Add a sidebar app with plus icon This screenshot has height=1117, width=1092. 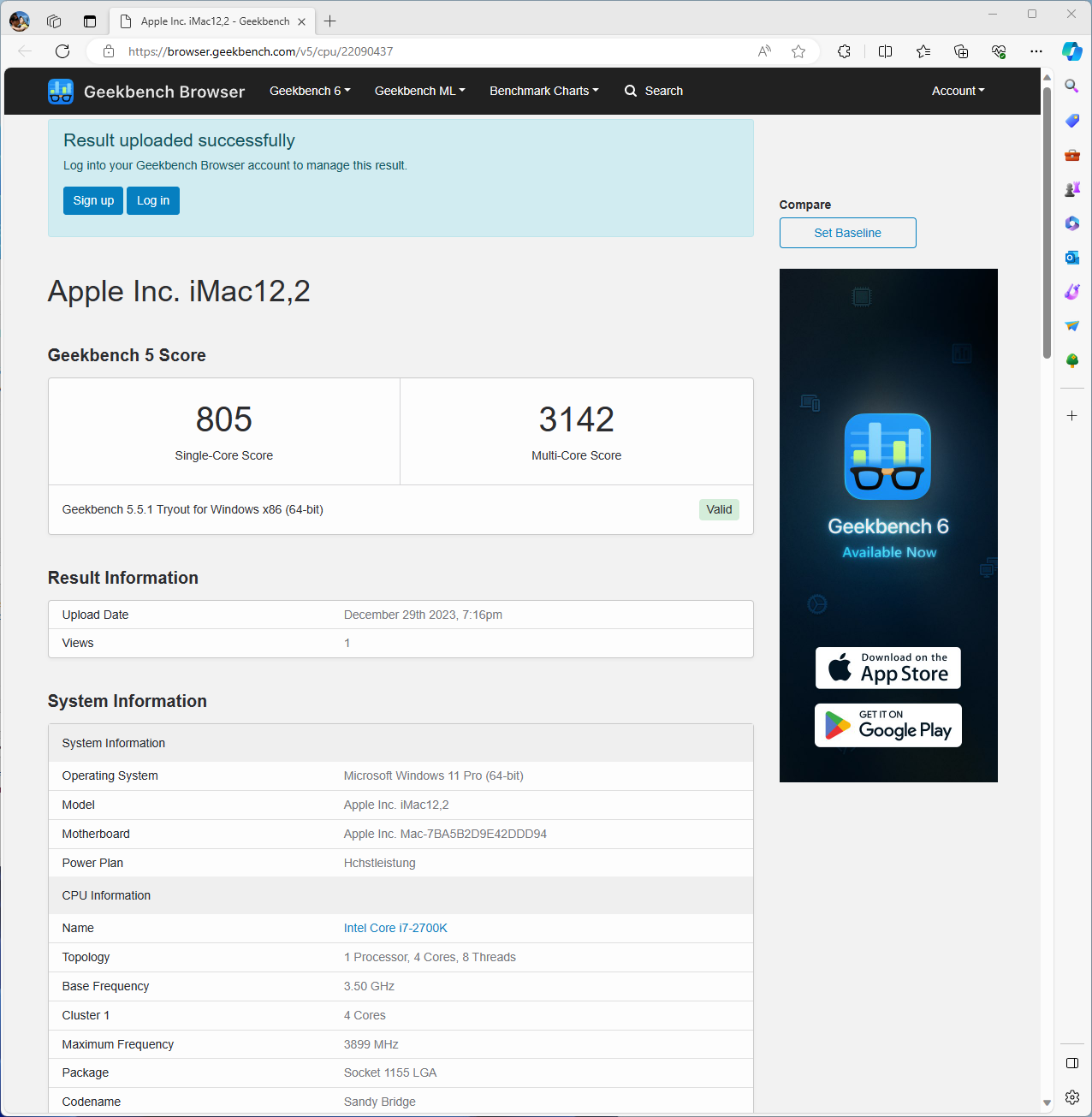1071,415
